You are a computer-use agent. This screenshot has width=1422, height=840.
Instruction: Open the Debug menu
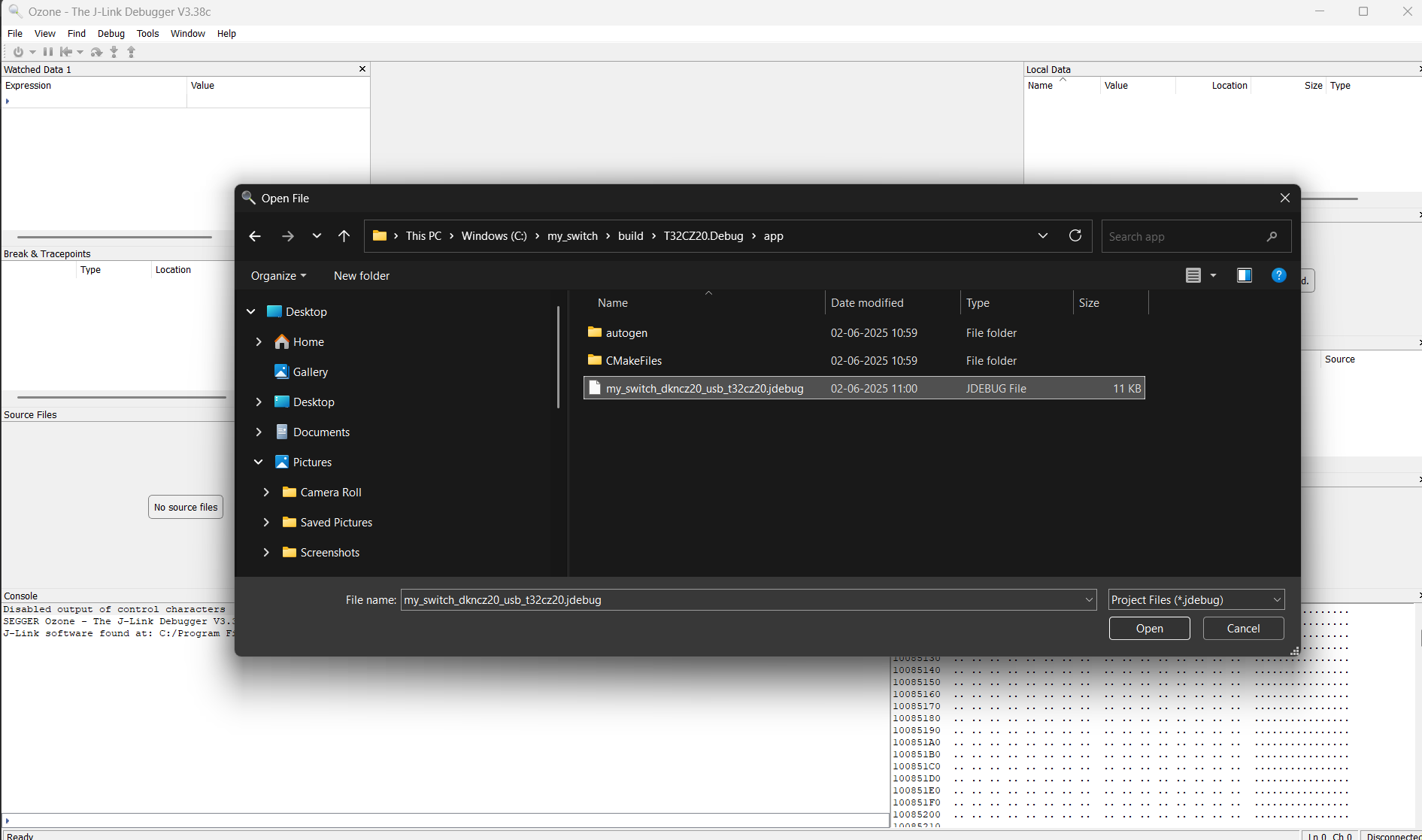click(x=111, y=34)
